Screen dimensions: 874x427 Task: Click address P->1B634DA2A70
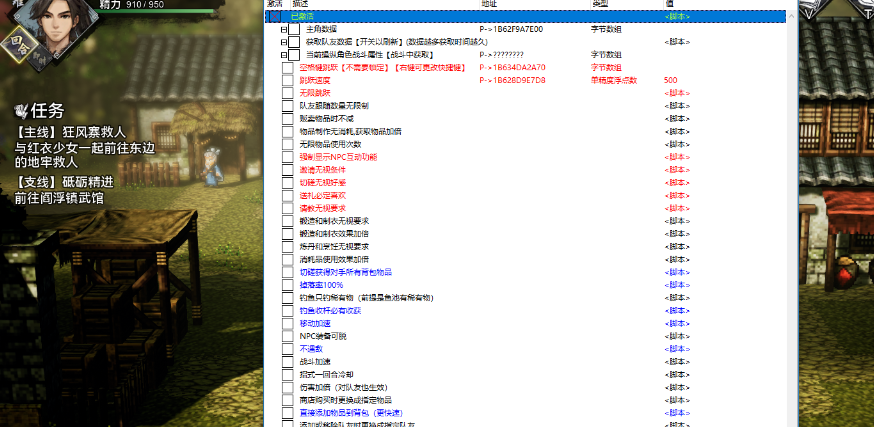(512, 68)
